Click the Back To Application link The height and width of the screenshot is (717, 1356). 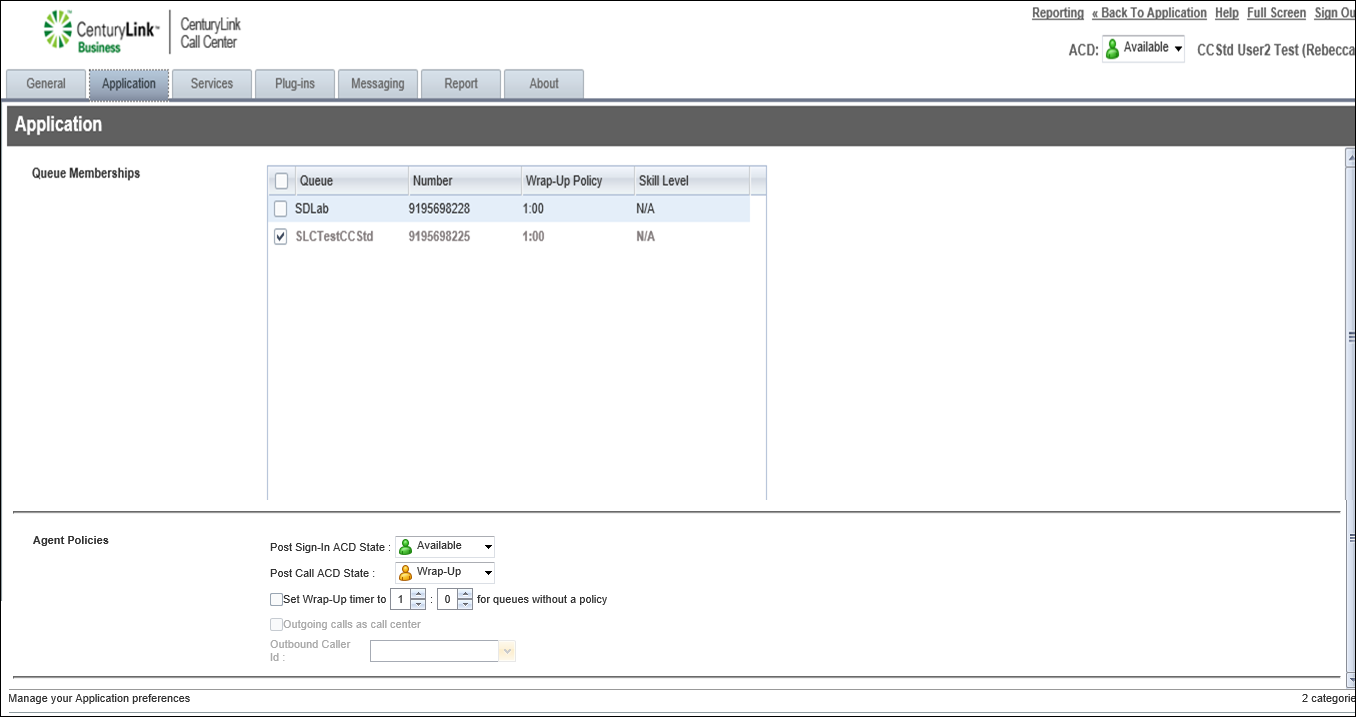tap(1149, 13)
